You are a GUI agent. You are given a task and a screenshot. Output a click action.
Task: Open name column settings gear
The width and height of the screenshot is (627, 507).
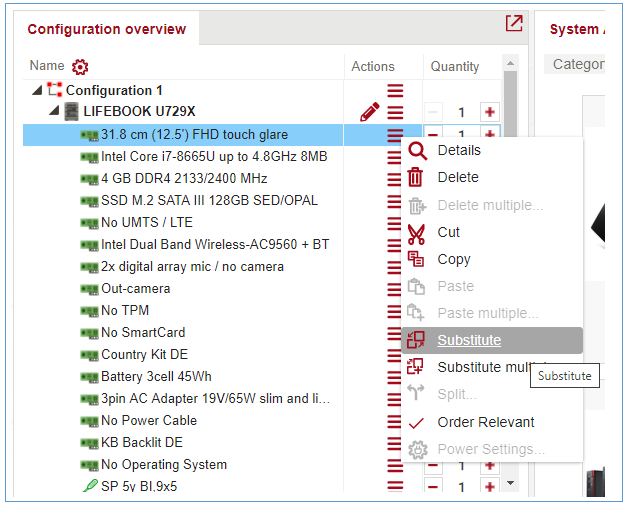[x=80, y=67]
